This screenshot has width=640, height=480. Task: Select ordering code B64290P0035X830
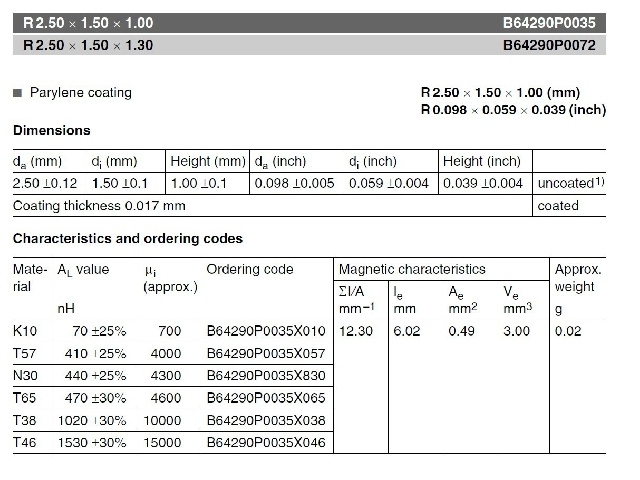[x=266, y=375]
